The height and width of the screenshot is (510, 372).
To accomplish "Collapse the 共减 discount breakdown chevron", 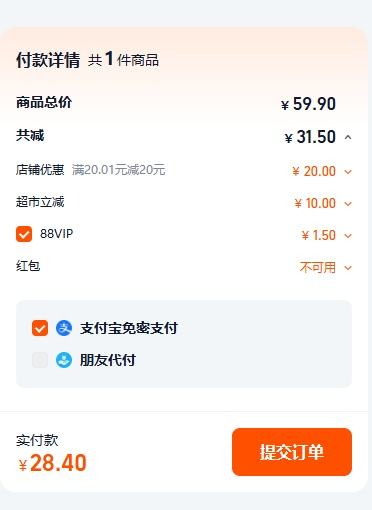I will [348, 137].
